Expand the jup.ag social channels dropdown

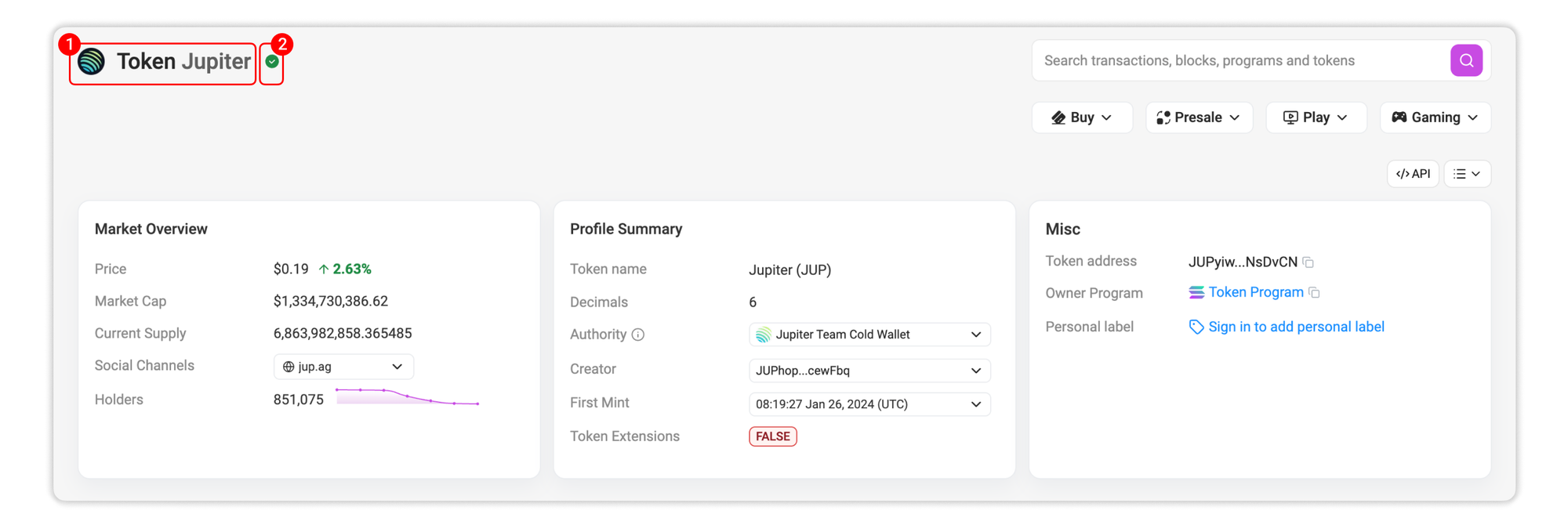point(343,367)
